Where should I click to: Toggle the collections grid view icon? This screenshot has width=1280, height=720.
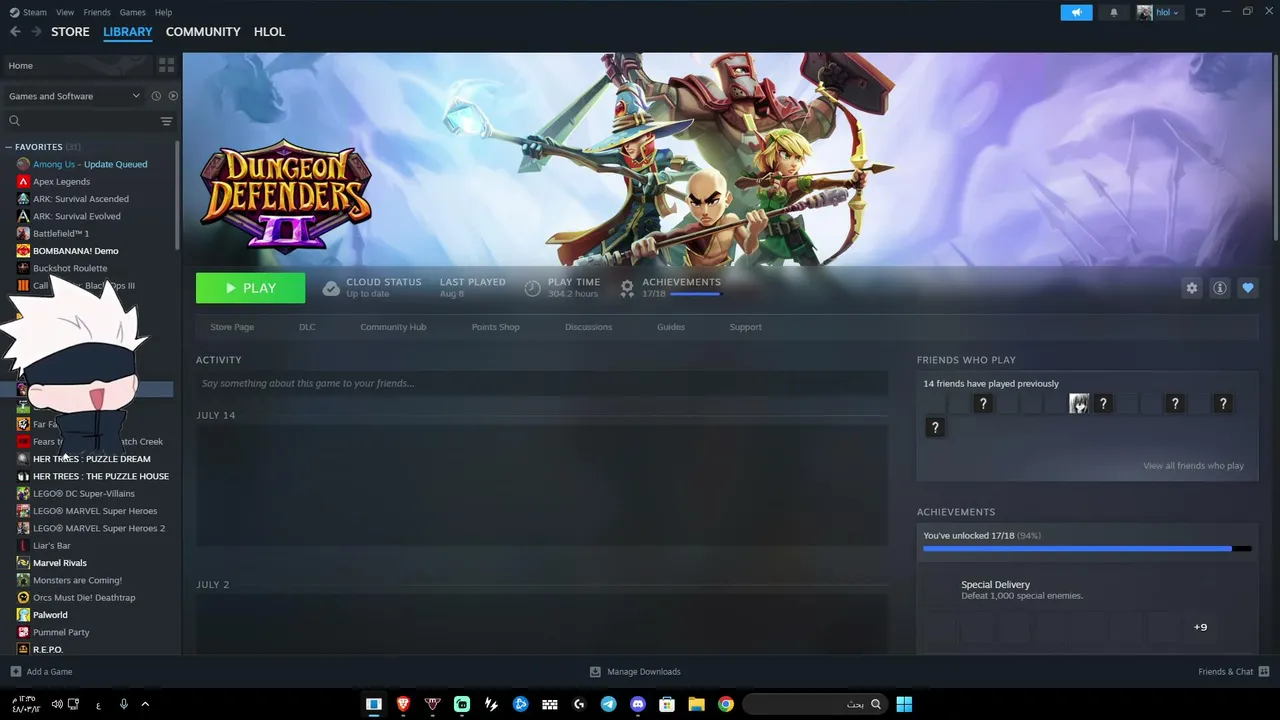point(166,65)
